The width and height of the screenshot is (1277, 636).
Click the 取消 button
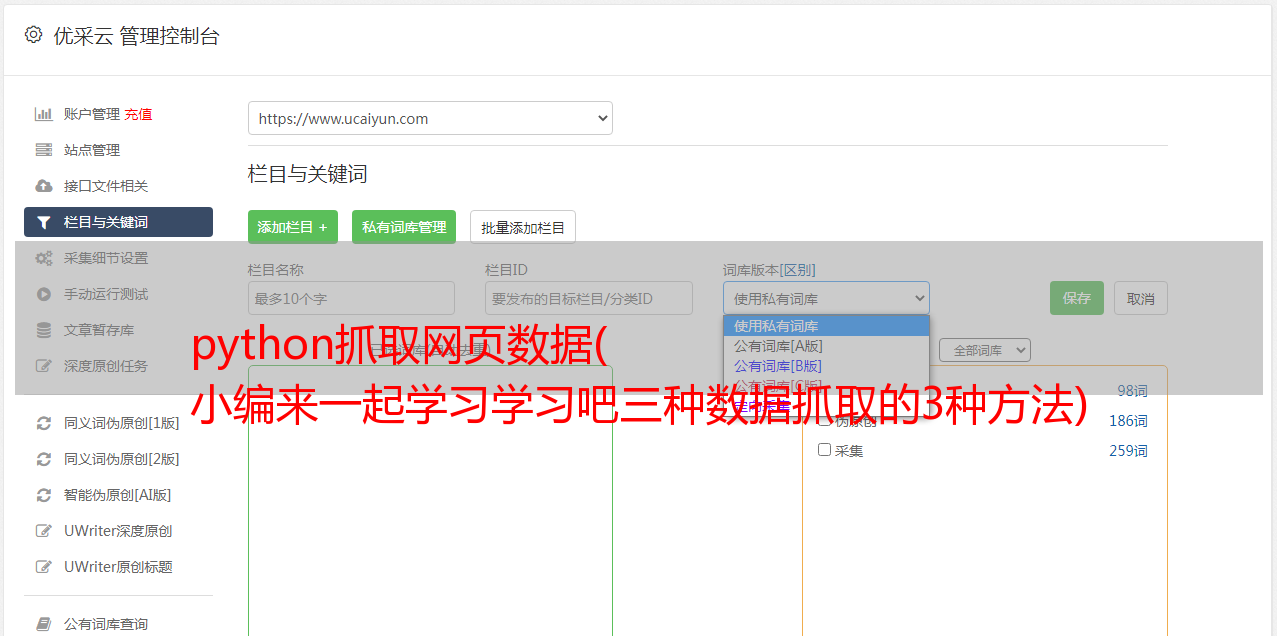click(1141, 298)
